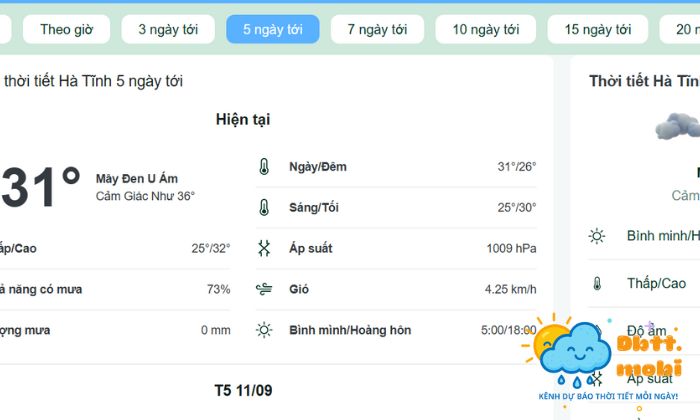Viewport: 700px width, 420px height.
Task: Click the Ngày/Đêm thermometer icon
Action: (264, 167)
